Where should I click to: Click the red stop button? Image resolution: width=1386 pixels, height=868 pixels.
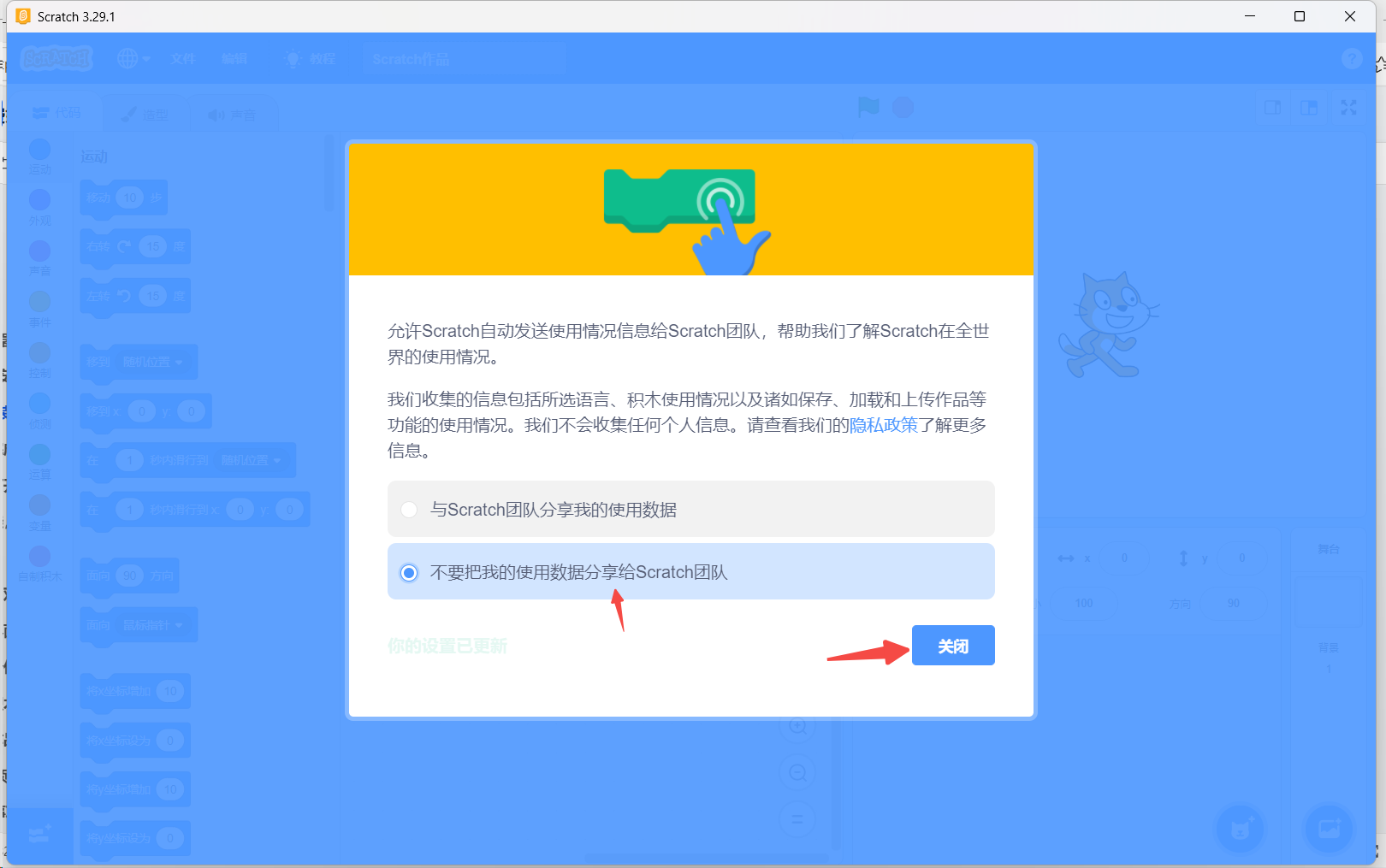click(x=903, y=107)
